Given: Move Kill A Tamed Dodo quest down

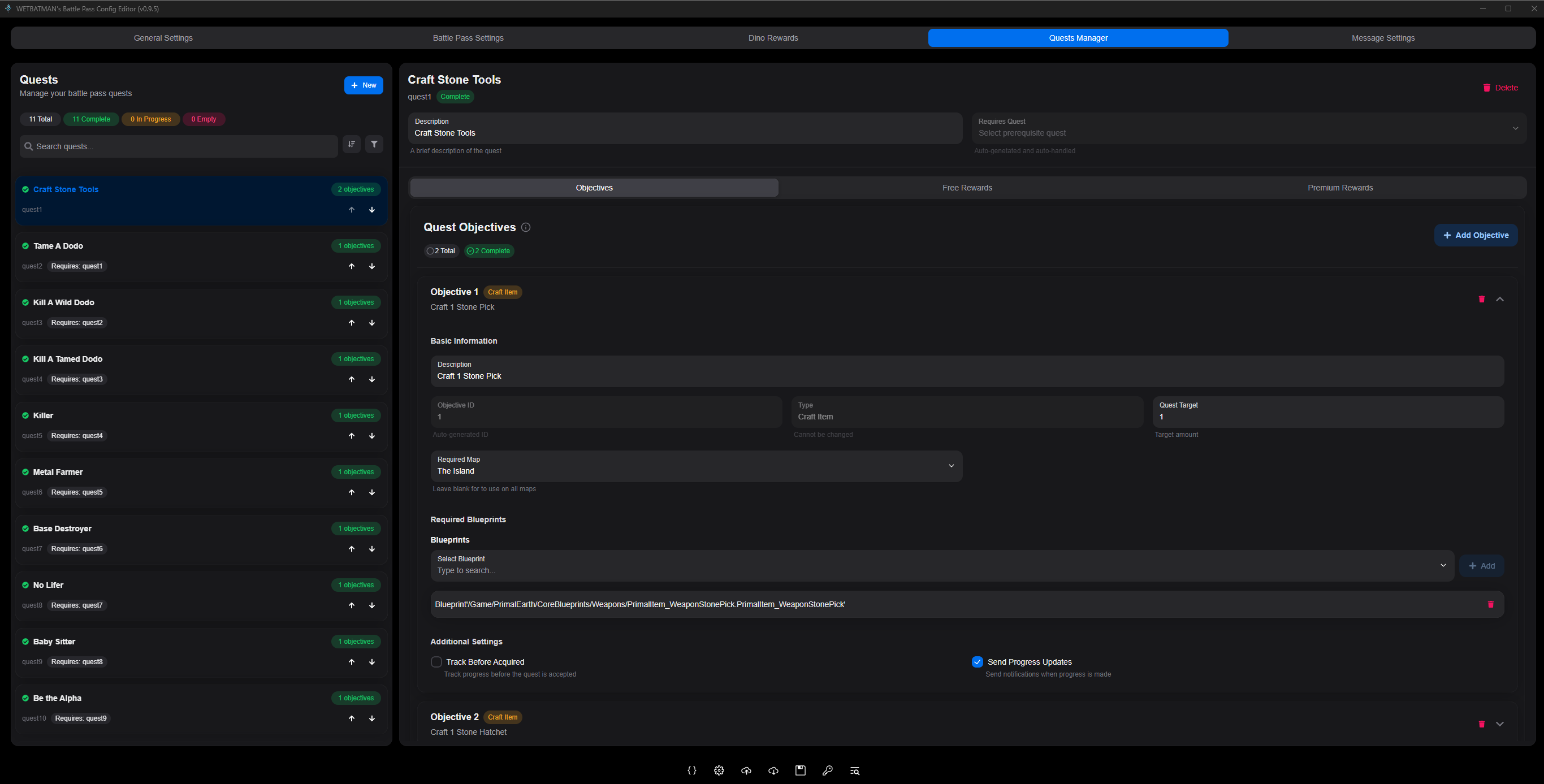Looking at the screenshot, I should (x=372, y=379).
